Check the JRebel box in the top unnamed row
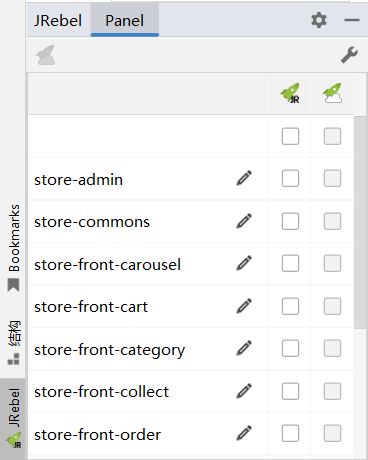368x460 pixels. (x=290, y=136)
